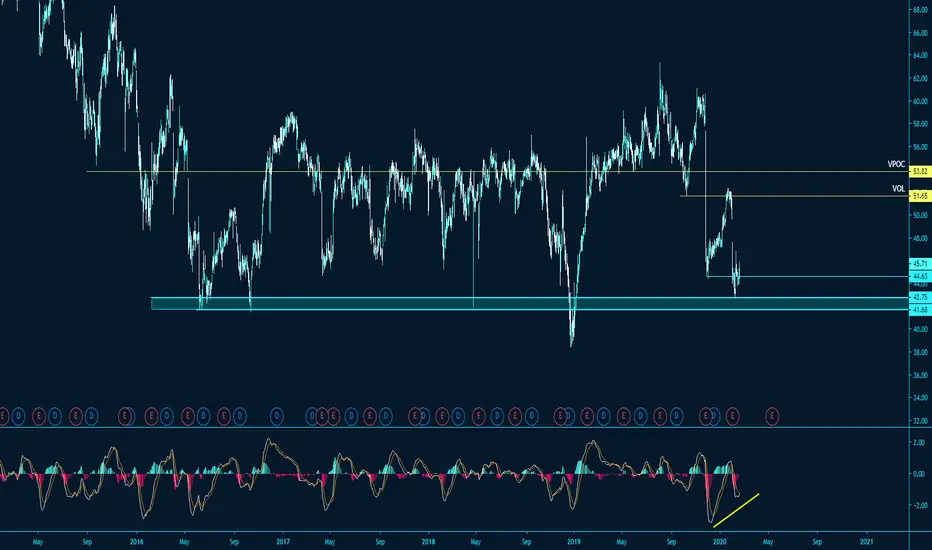Viewport: 932px width, 550px height.
Task: Click the cyan 42.75 price label
Action: pos(920,297)
